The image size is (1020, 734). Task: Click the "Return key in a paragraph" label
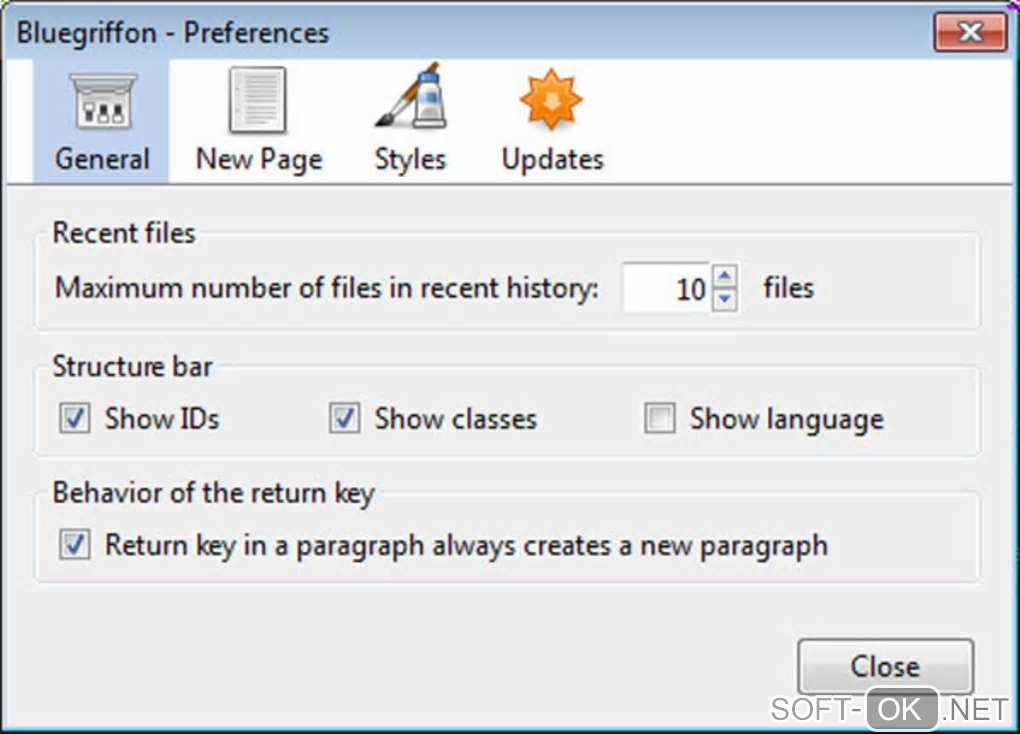pos(466,546)
